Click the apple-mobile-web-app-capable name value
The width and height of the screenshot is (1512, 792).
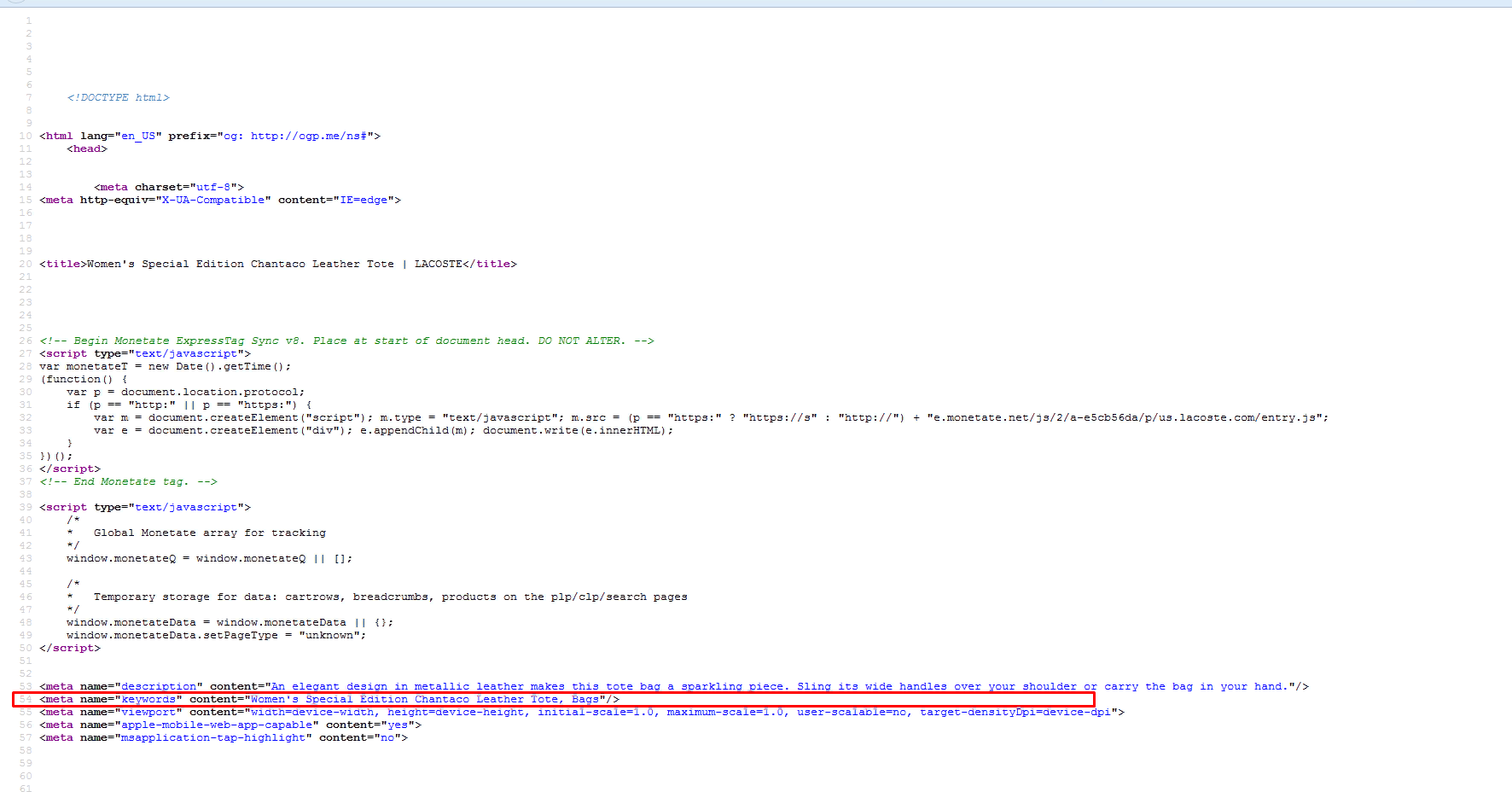pos(217,725)
